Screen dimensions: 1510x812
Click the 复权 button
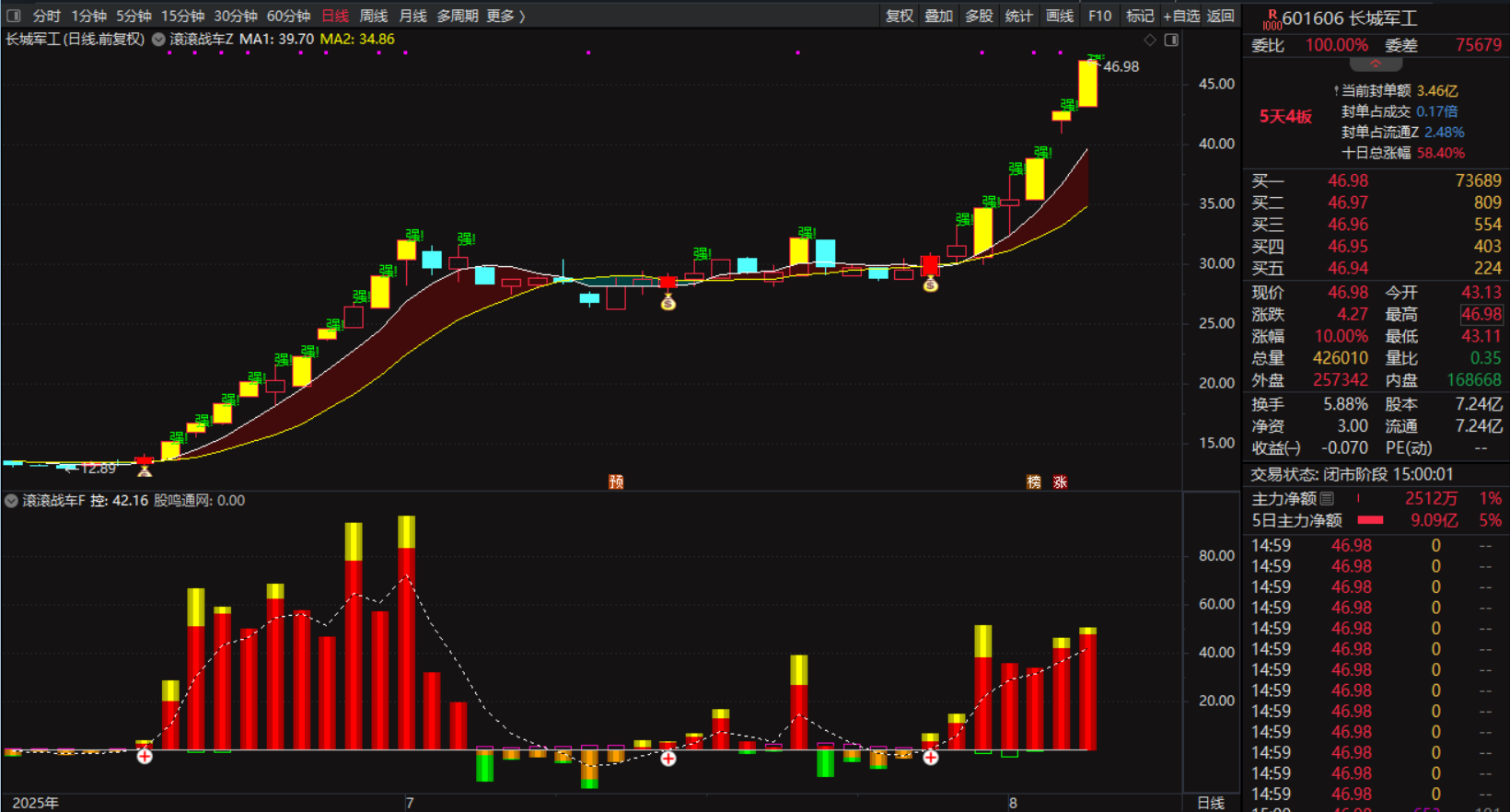(899, 16)
